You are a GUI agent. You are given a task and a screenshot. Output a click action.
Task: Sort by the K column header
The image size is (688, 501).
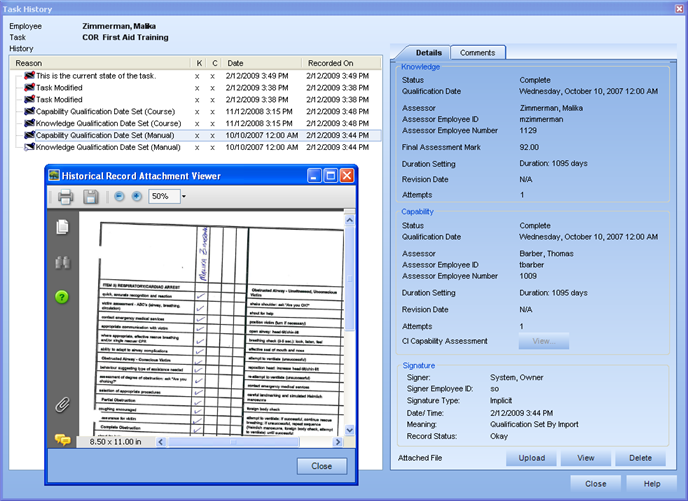click(x=199, y=63)
